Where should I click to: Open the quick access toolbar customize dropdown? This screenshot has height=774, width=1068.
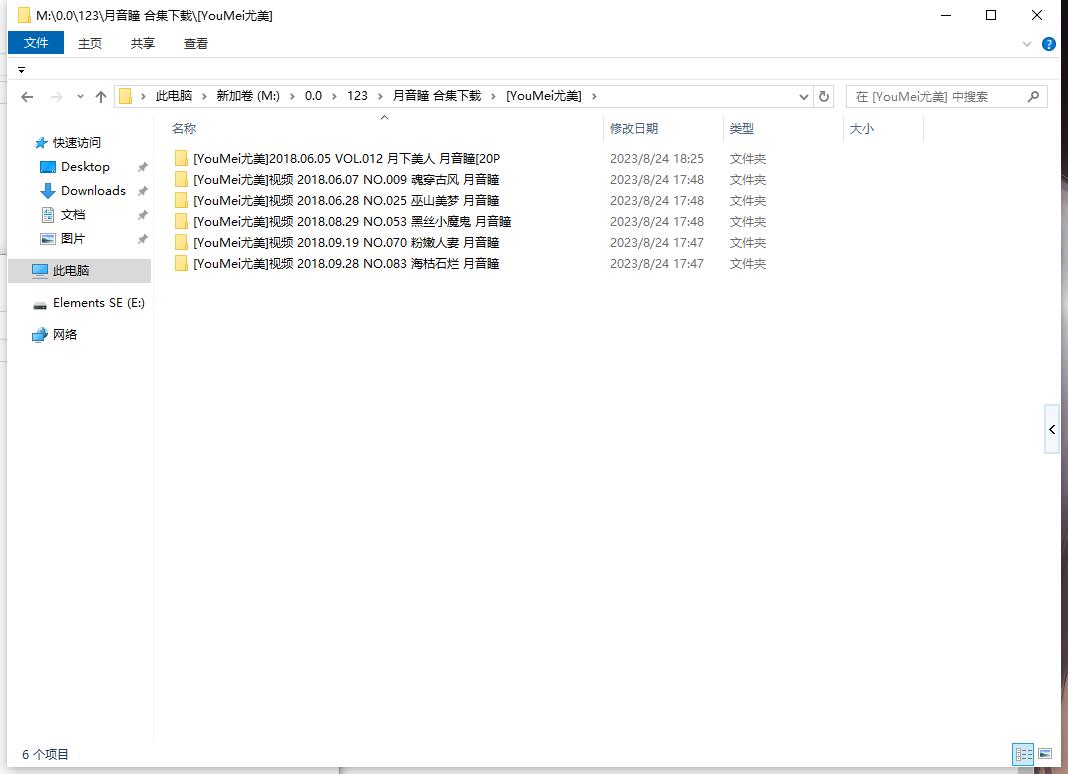[21, 69]
